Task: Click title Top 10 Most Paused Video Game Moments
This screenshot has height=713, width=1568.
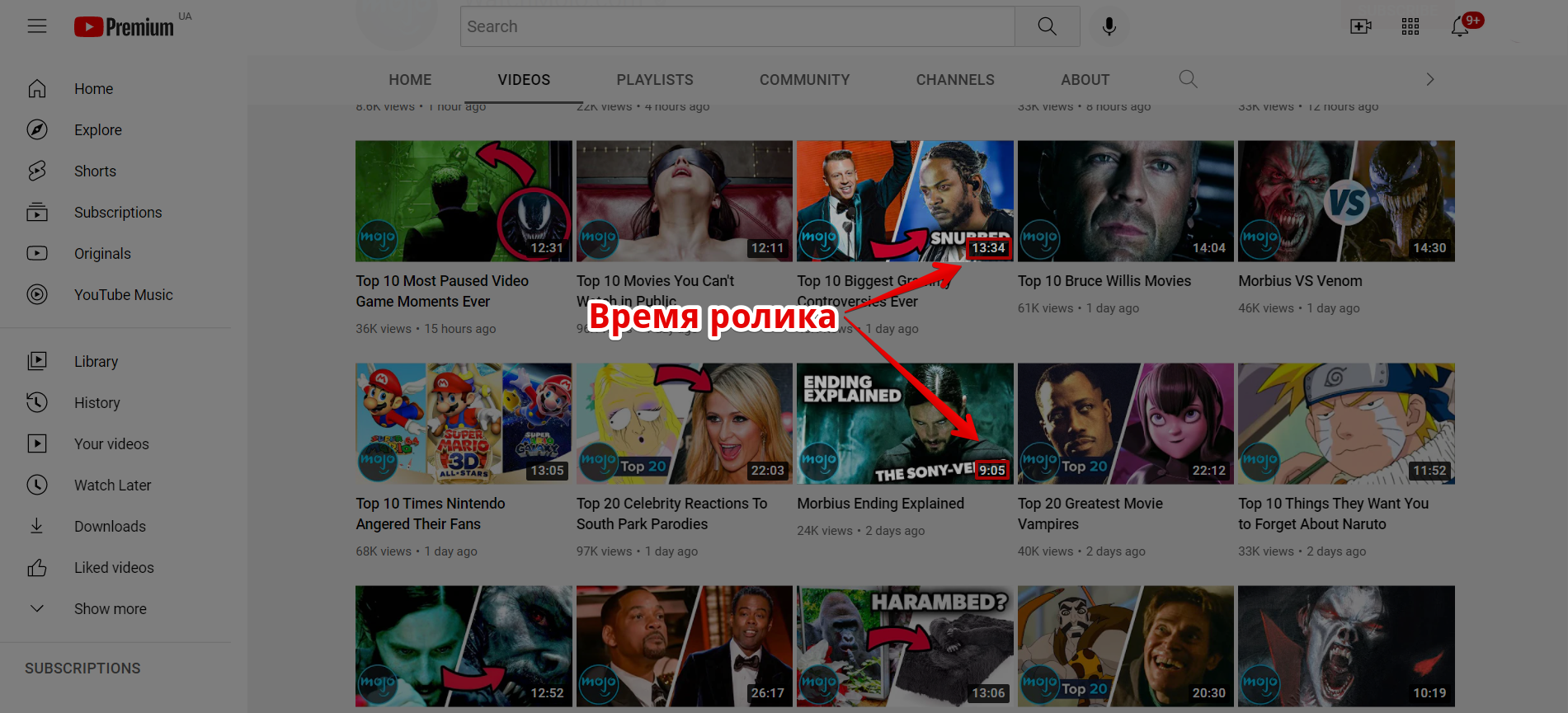Action: click(x=442, y=291)
